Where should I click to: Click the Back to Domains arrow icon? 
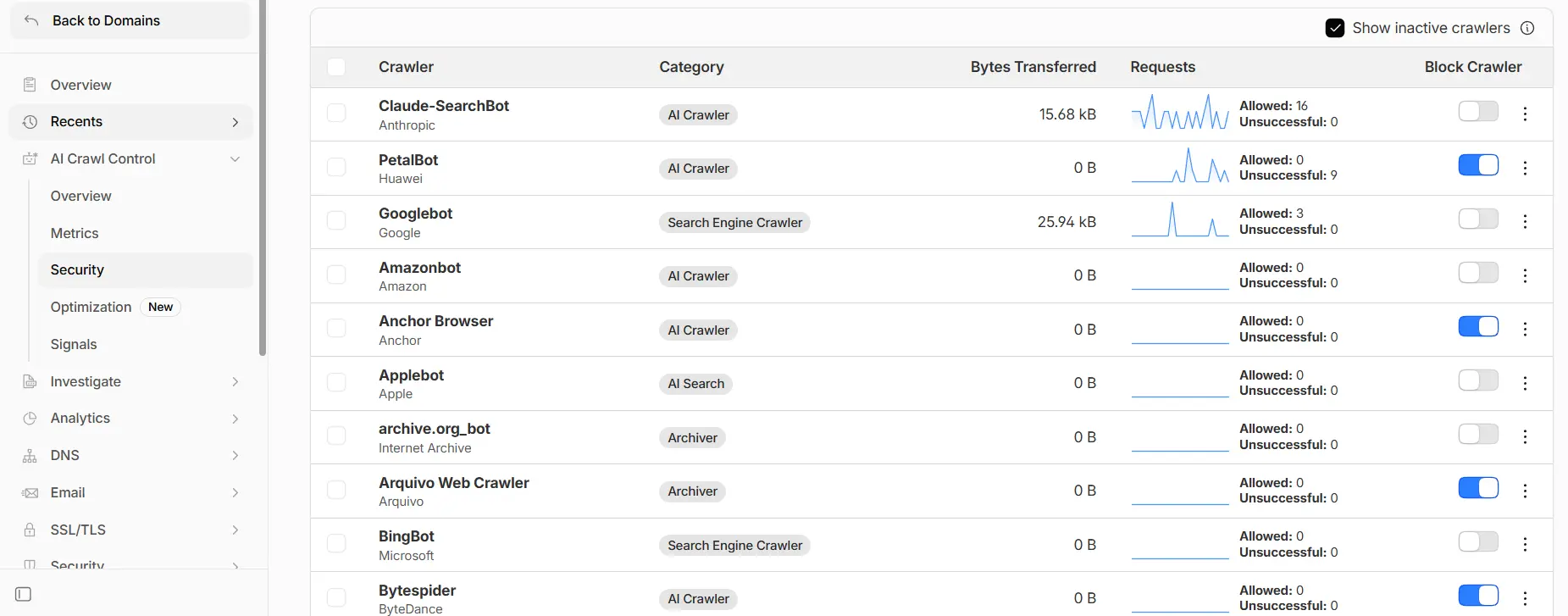(x=31, y=20)
